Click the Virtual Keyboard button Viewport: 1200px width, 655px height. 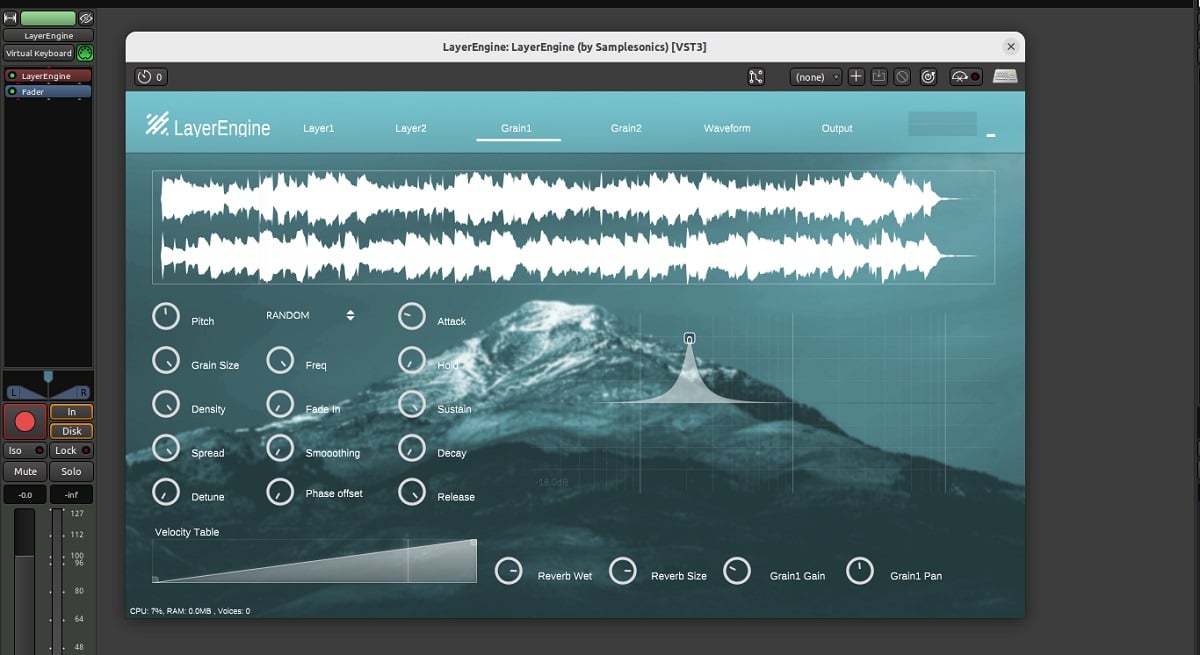click(39, 53)
